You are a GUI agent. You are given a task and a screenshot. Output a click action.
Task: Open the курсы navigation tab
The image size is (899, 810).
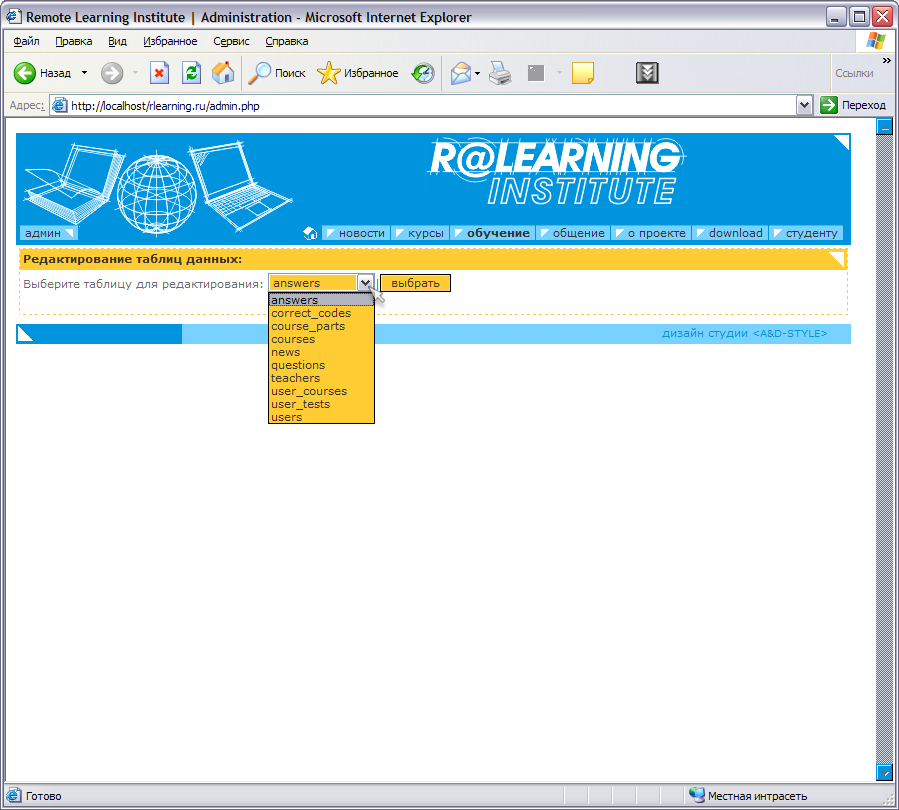[x=420, y=233]
